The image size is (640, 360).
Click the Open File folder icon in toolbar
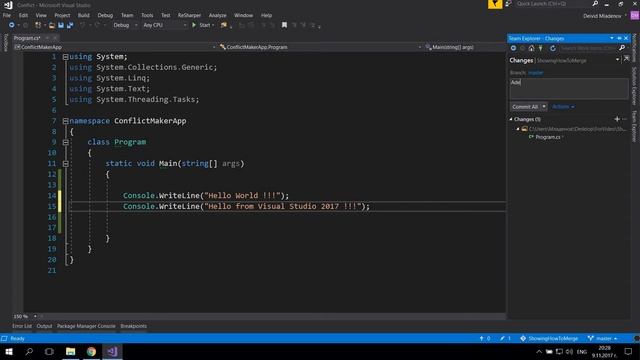[52, 25]
